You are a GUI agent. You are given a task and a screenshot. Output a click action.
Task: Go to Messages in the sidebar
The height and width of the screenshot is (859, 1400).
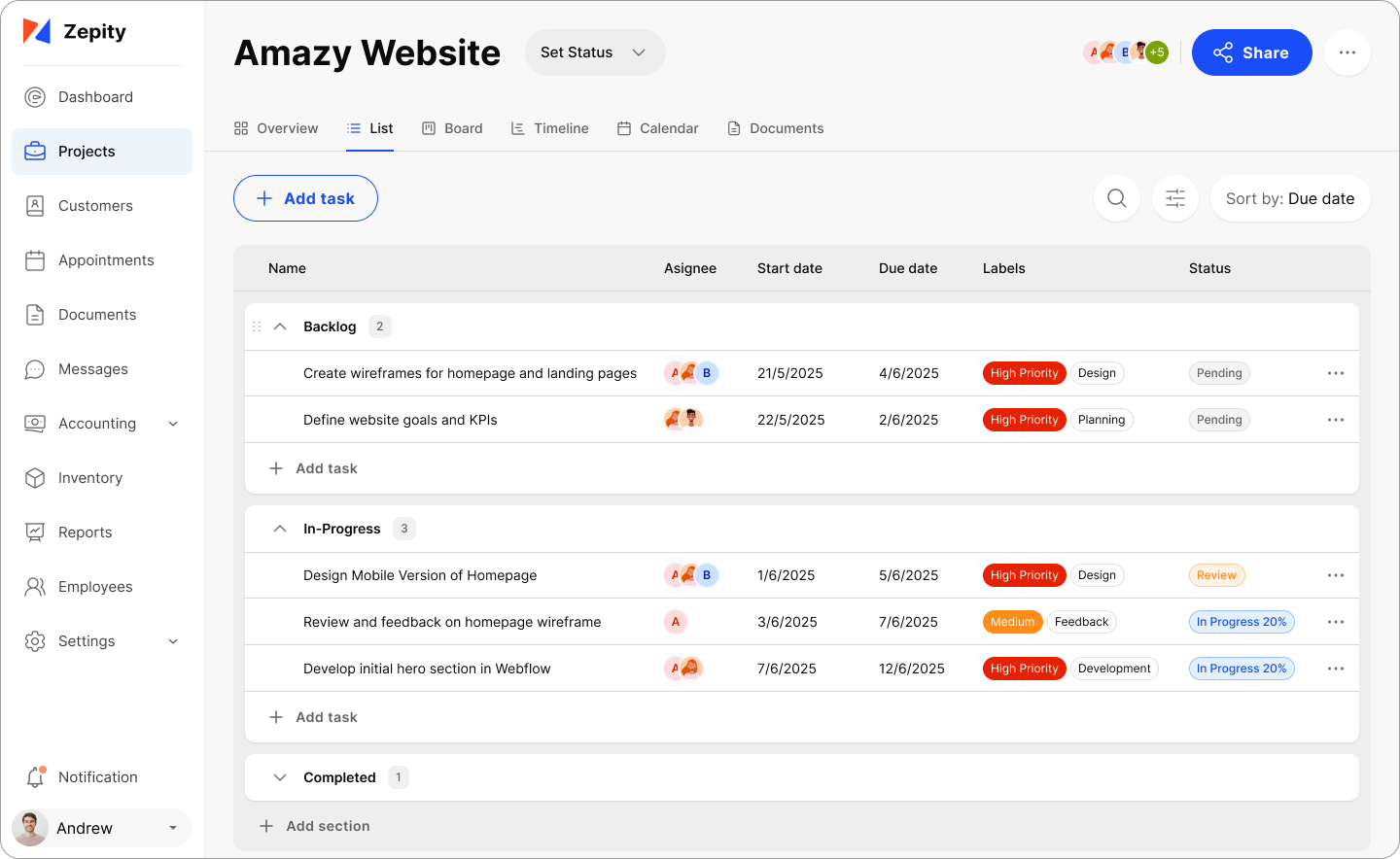92,368
